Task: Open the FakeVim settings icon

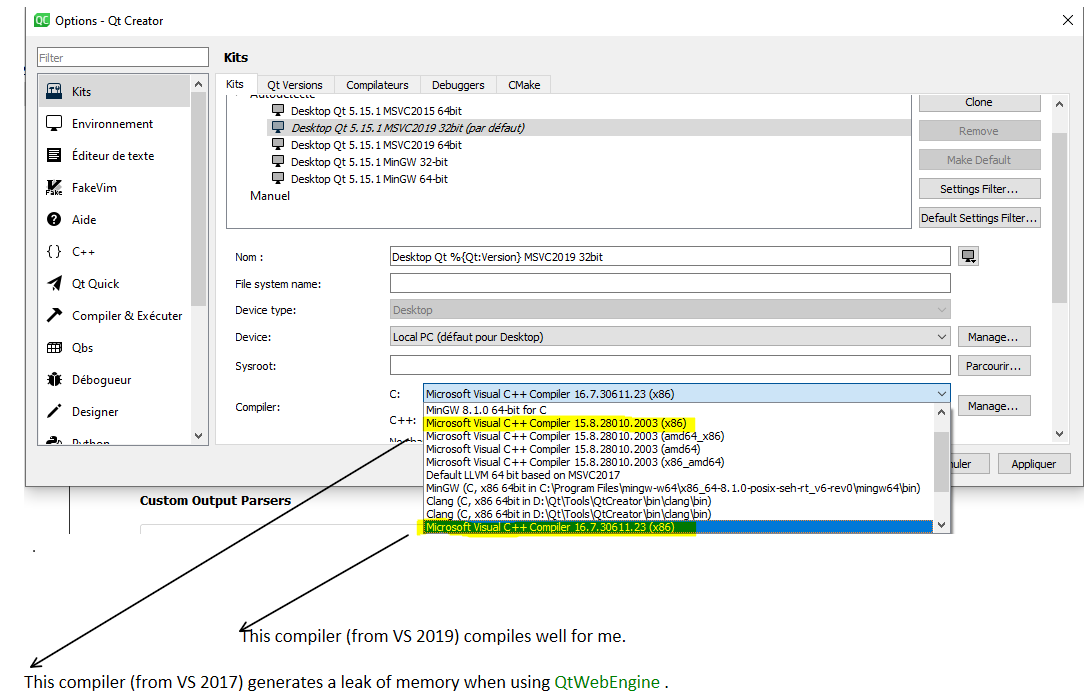Action: 54,187
